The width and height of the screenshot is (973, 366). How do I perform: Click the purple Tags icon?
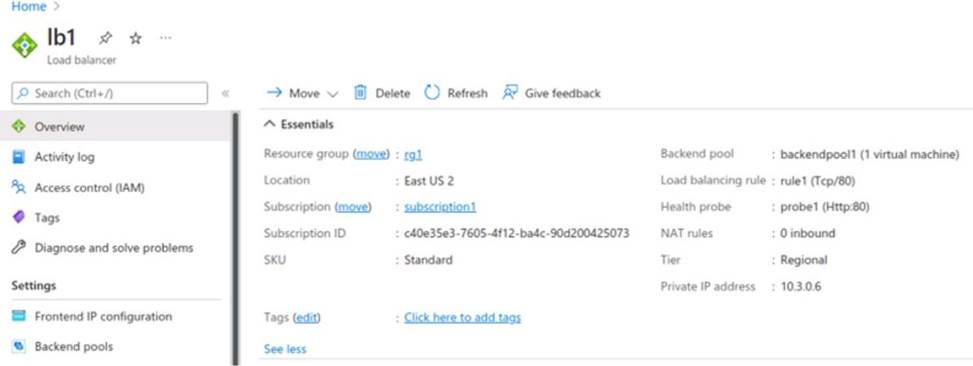(19, 218)
